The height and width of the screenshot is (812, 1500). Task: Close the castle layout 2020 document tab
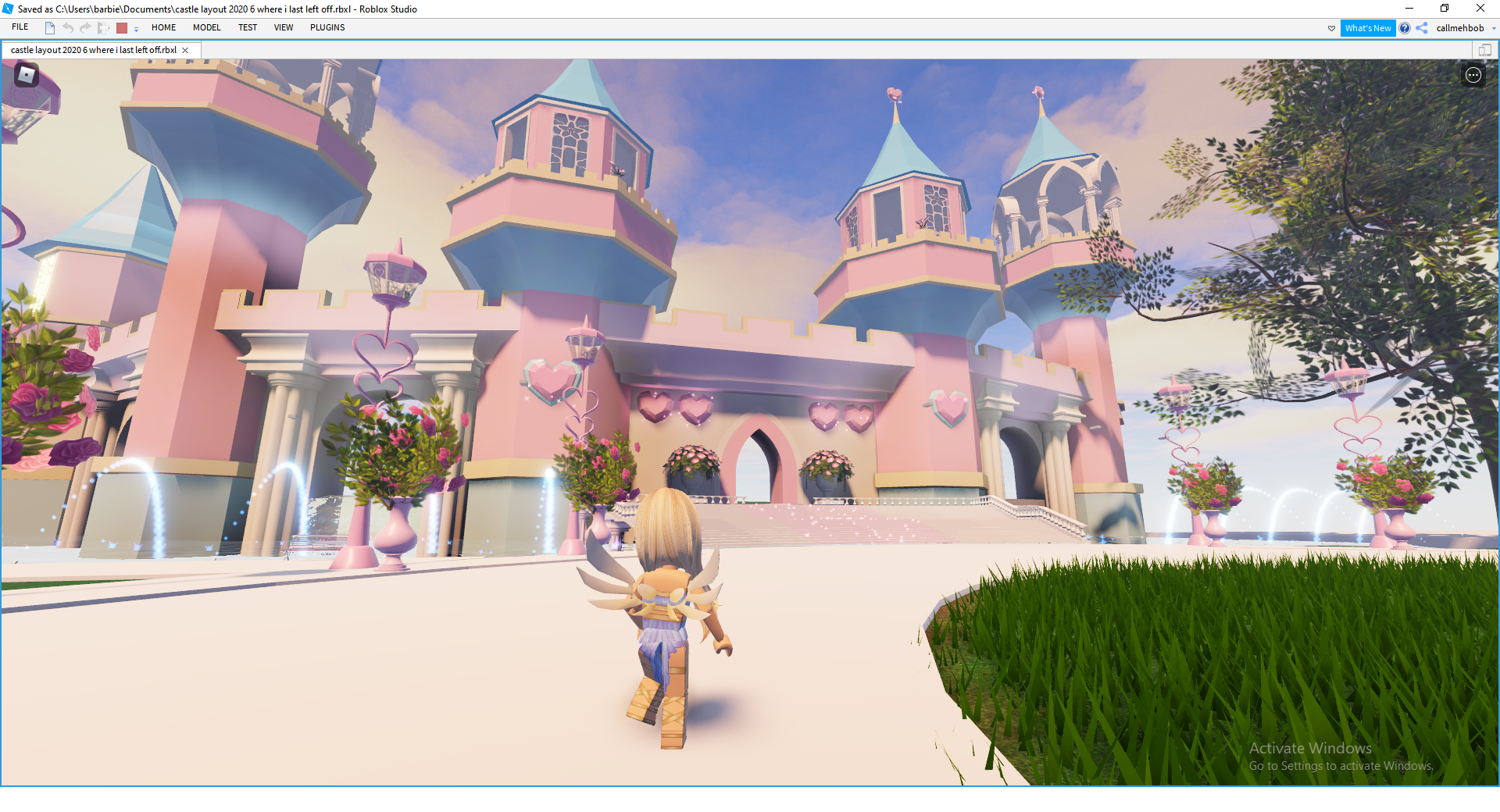[185, 50]
